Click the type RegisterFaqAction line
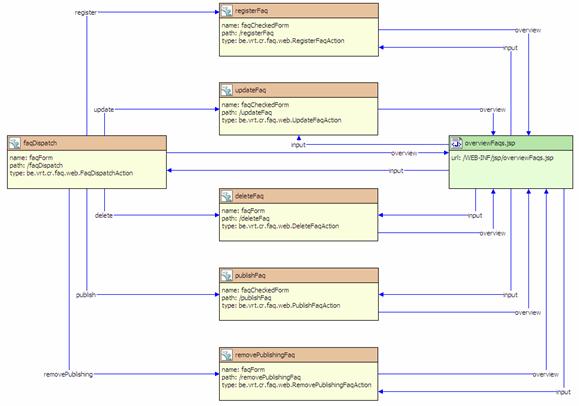The image size is (579, 406). 283,41
